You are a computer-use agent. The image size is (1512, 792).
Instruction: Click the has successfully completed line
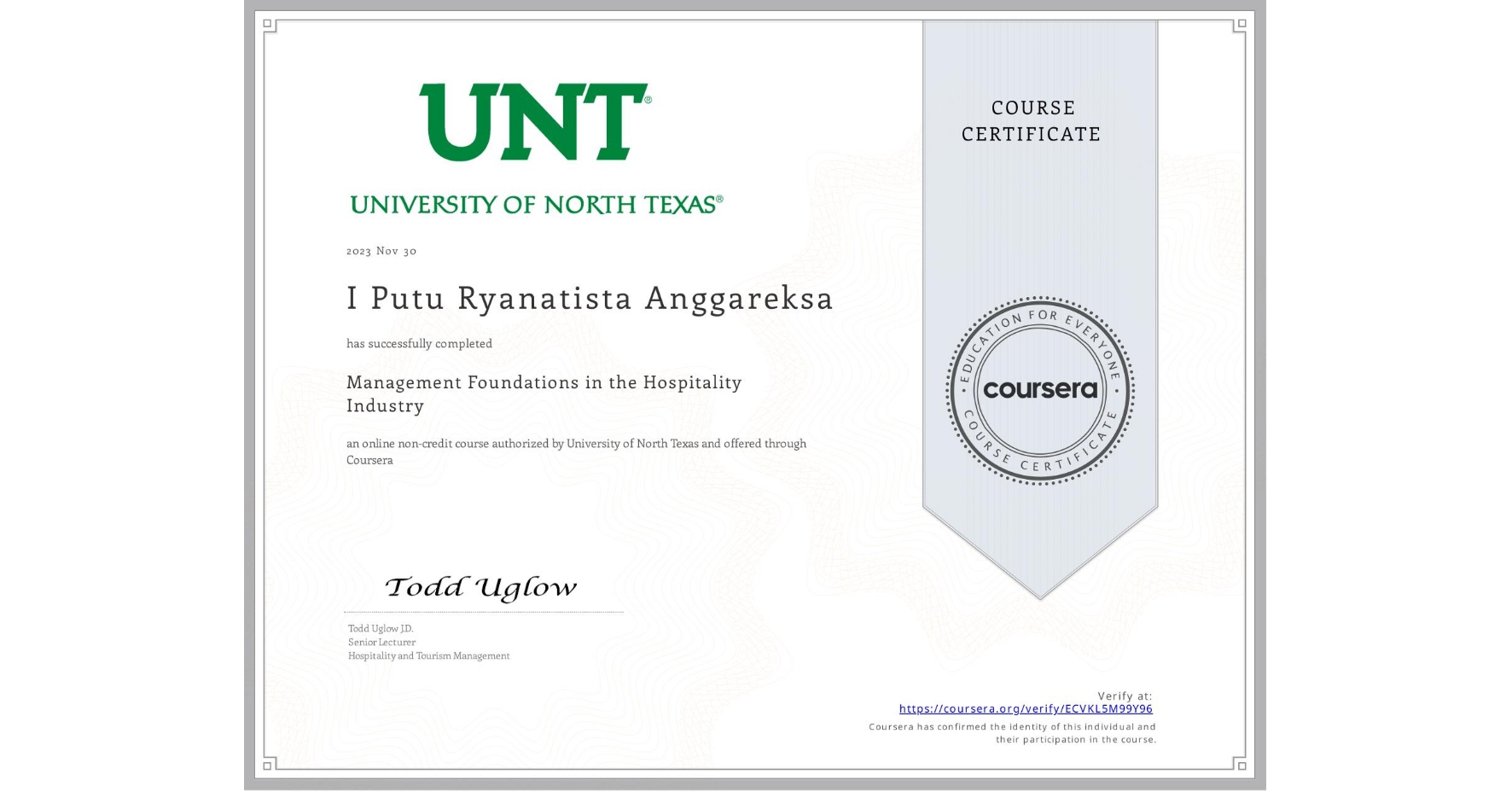419,343
